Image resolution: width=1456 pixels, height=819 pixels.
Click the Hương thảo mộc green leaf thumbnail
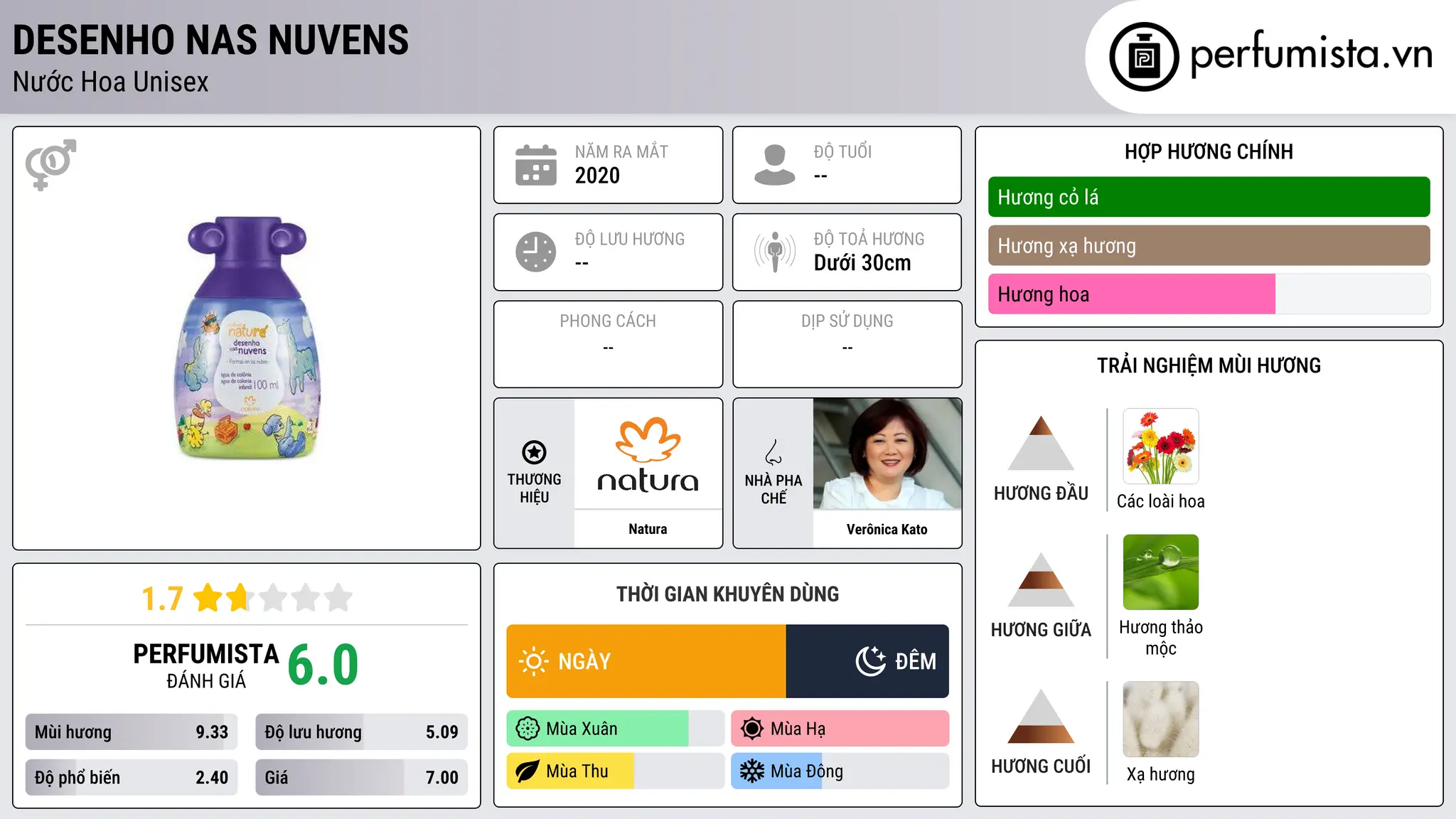click(x=1161, y=572)
